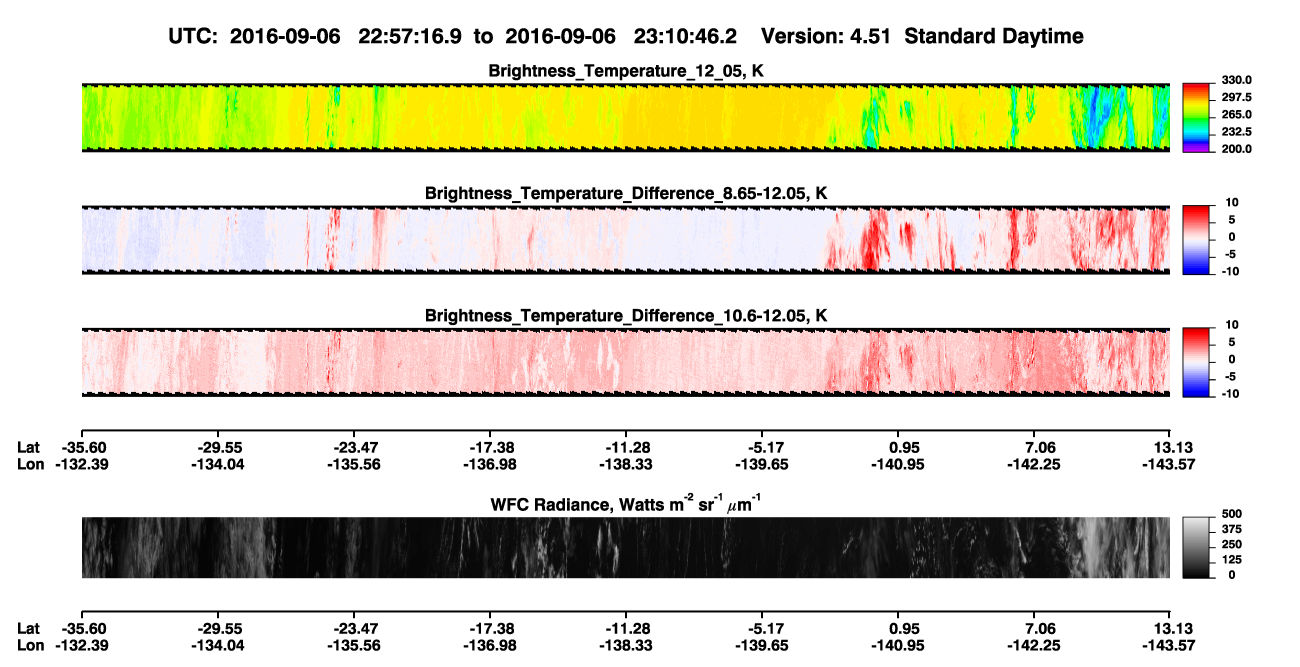Click the '250' WFC colorbar label
This screenshot has height=667, width=1300.
coord(1231,543)
